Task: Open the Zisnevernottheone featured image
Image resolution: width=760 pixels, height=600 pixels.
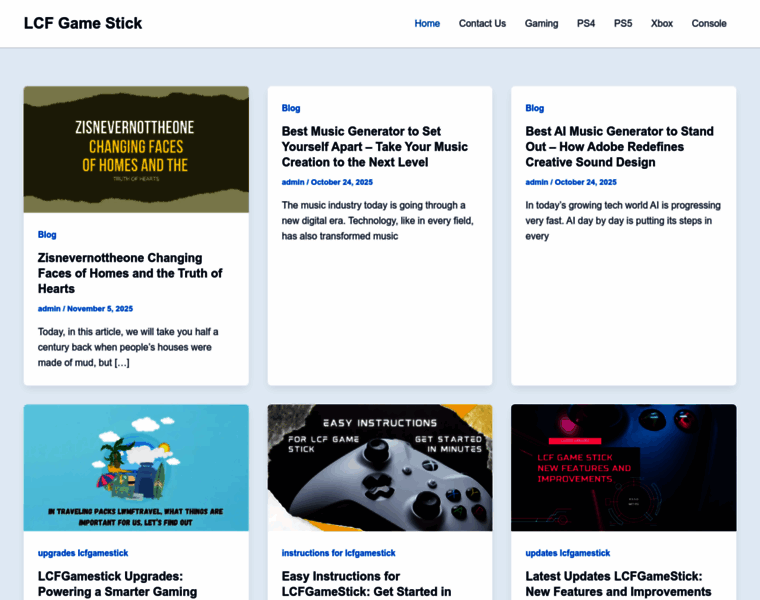Action: (136, 150)
